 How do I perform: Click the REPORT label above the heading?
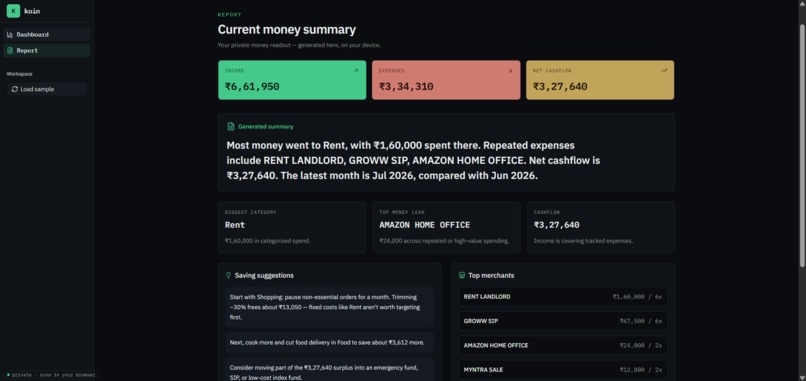[229, 15]
